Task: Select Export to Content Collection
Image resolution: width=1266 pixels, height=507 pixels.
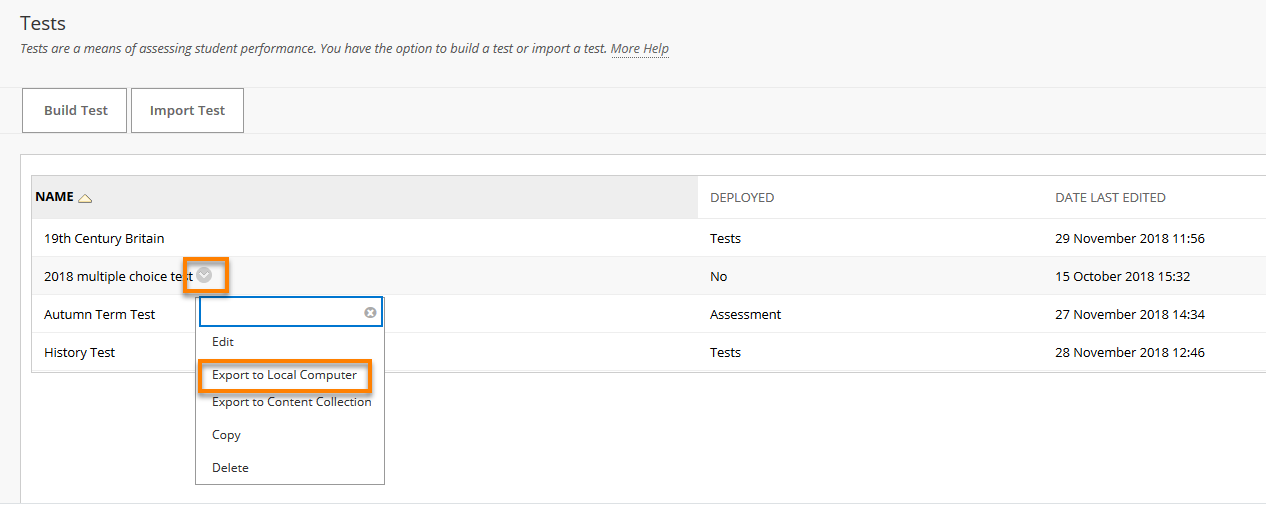Action: click(291, 402)
